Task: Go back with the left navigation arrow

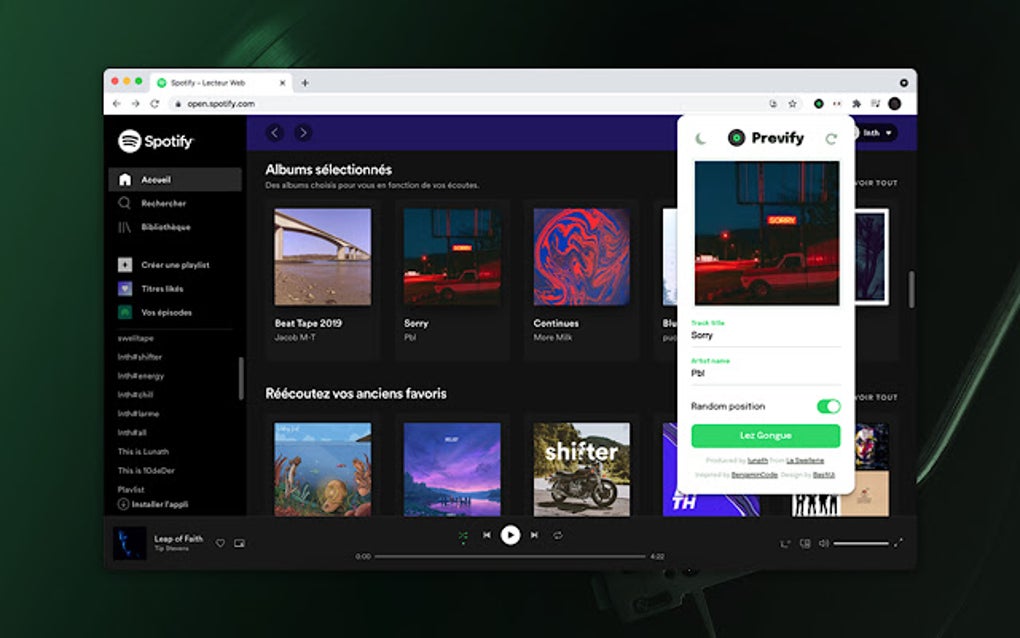Action: [x=273, y=132]
